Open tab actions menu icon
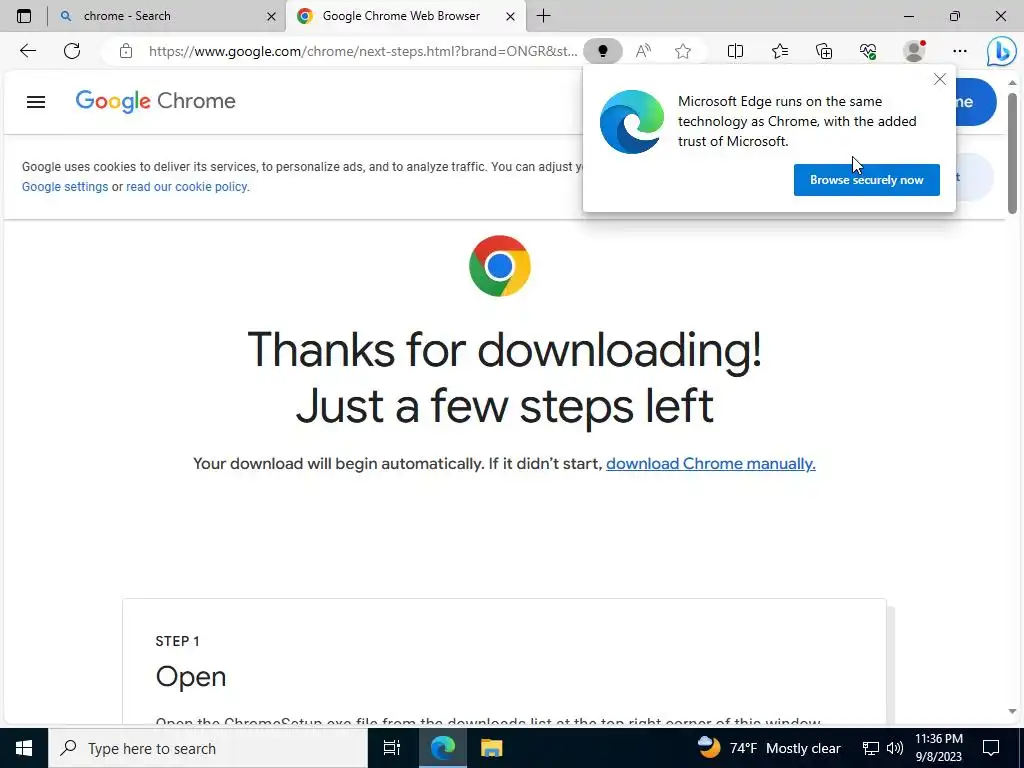The width and height of the screenshot is (1024, 768). (24, 16)
